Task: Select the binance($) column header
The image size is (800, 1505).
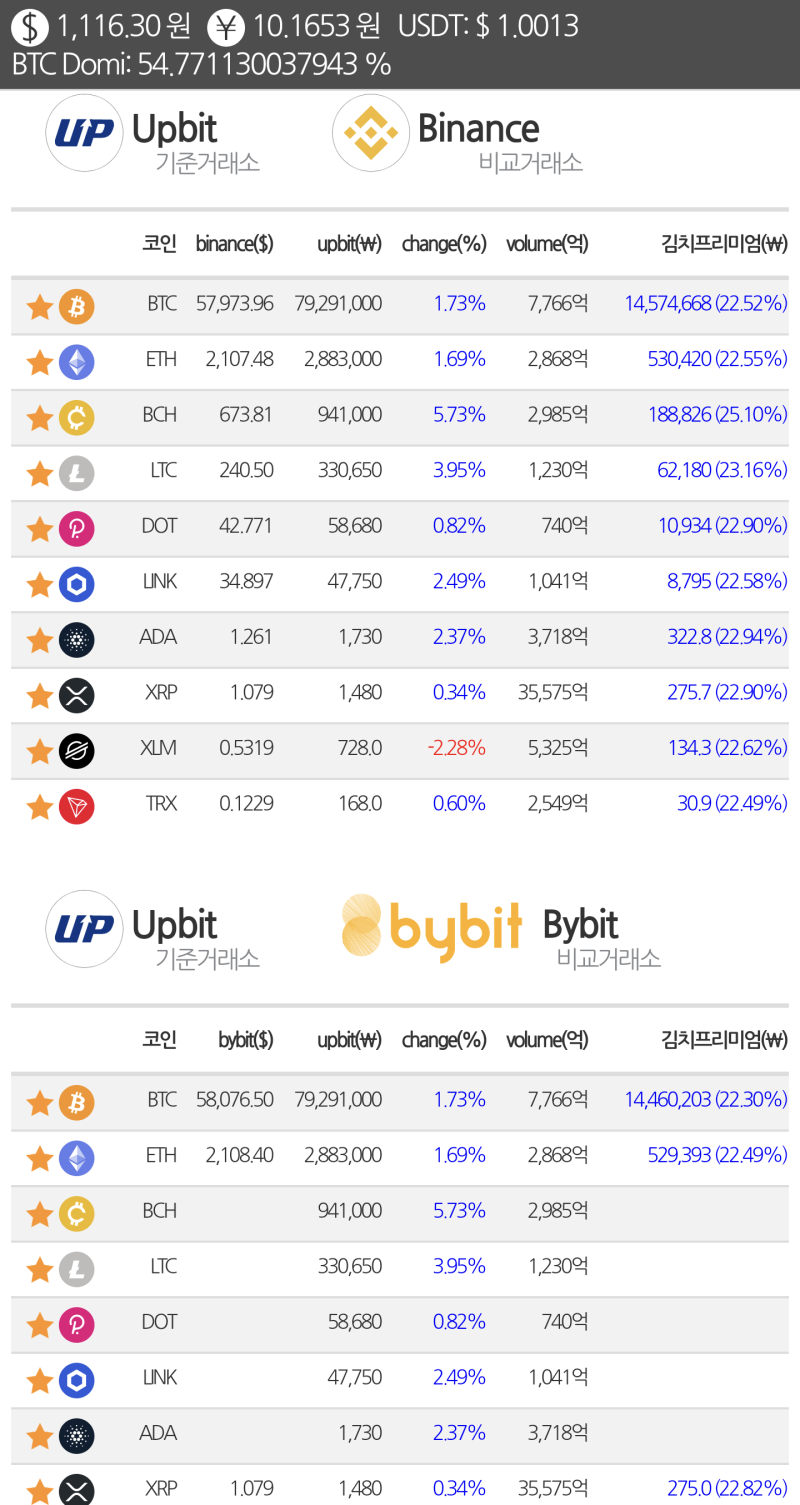Action: pos(234,244)
